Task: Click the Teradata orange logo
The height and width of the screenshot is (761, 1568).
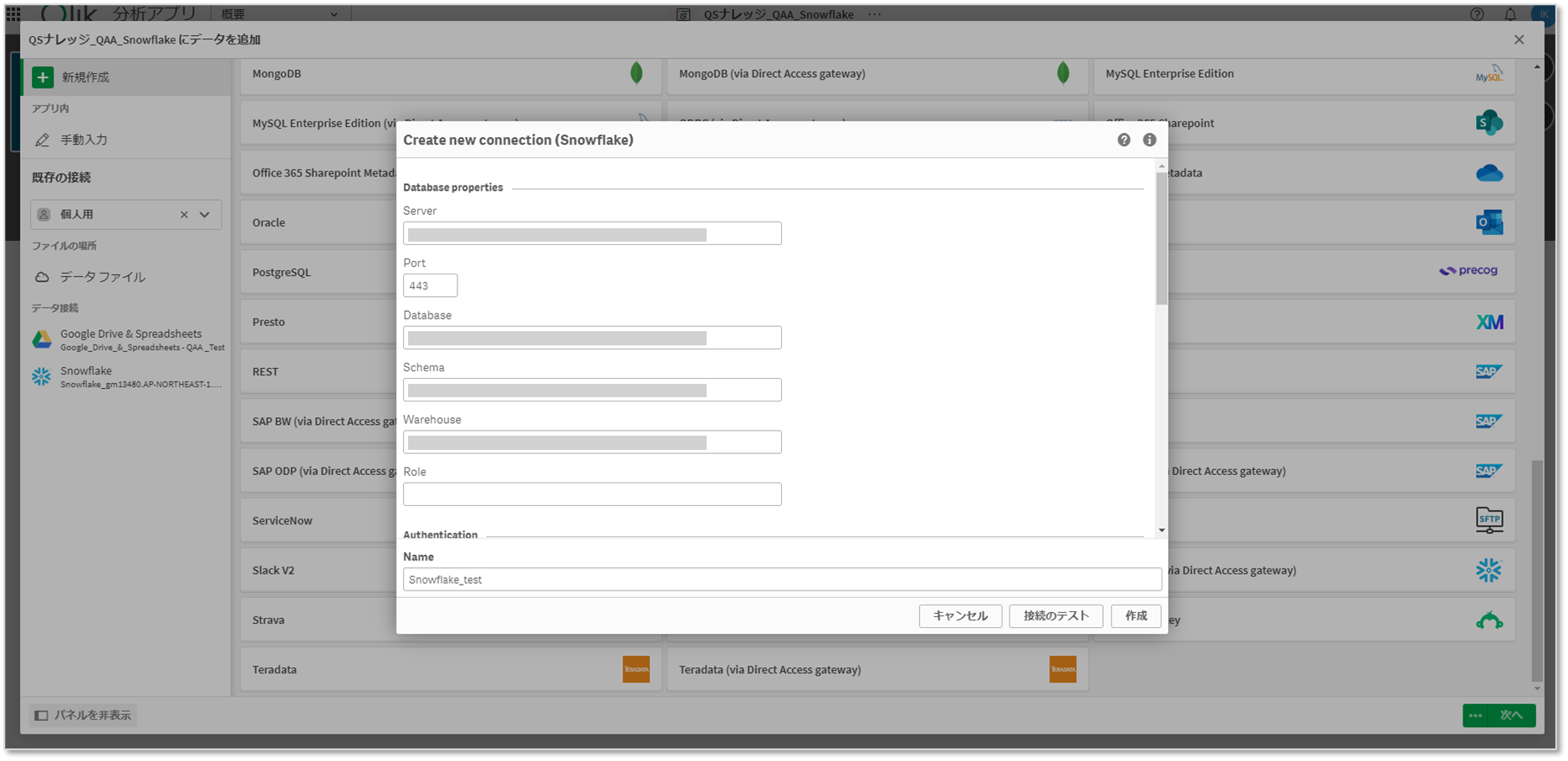Action: pyautogui.click(x=636, y=669)
